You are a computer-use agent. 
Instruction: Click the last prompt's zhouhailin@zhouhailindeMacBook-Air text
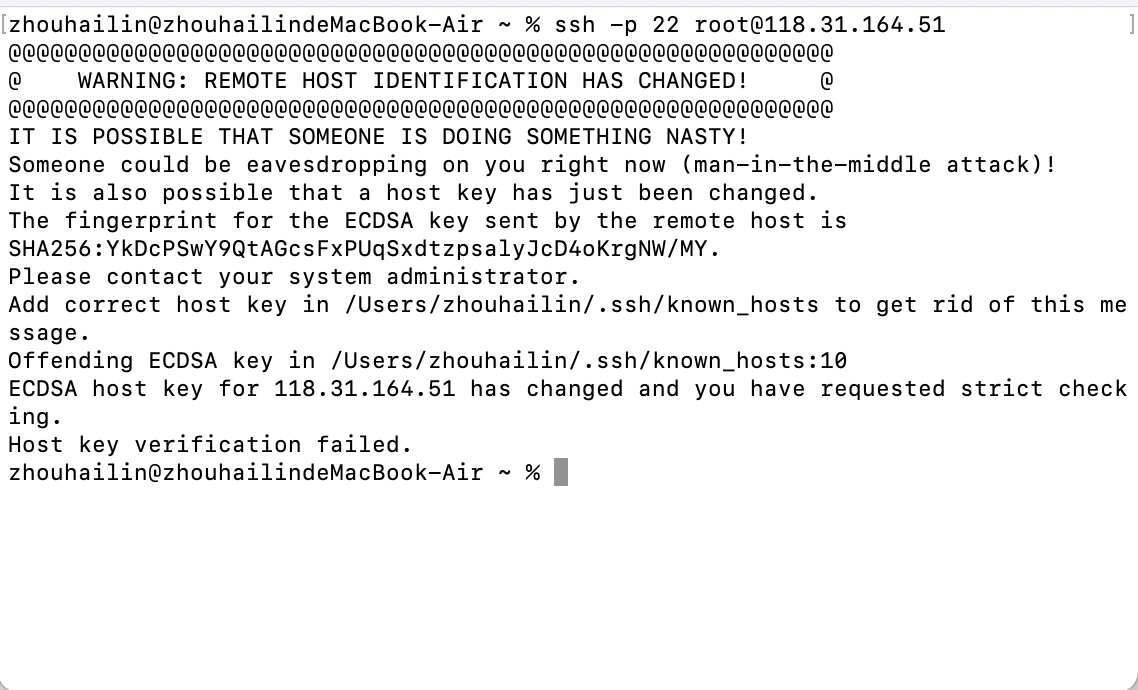tap(246, 472)
